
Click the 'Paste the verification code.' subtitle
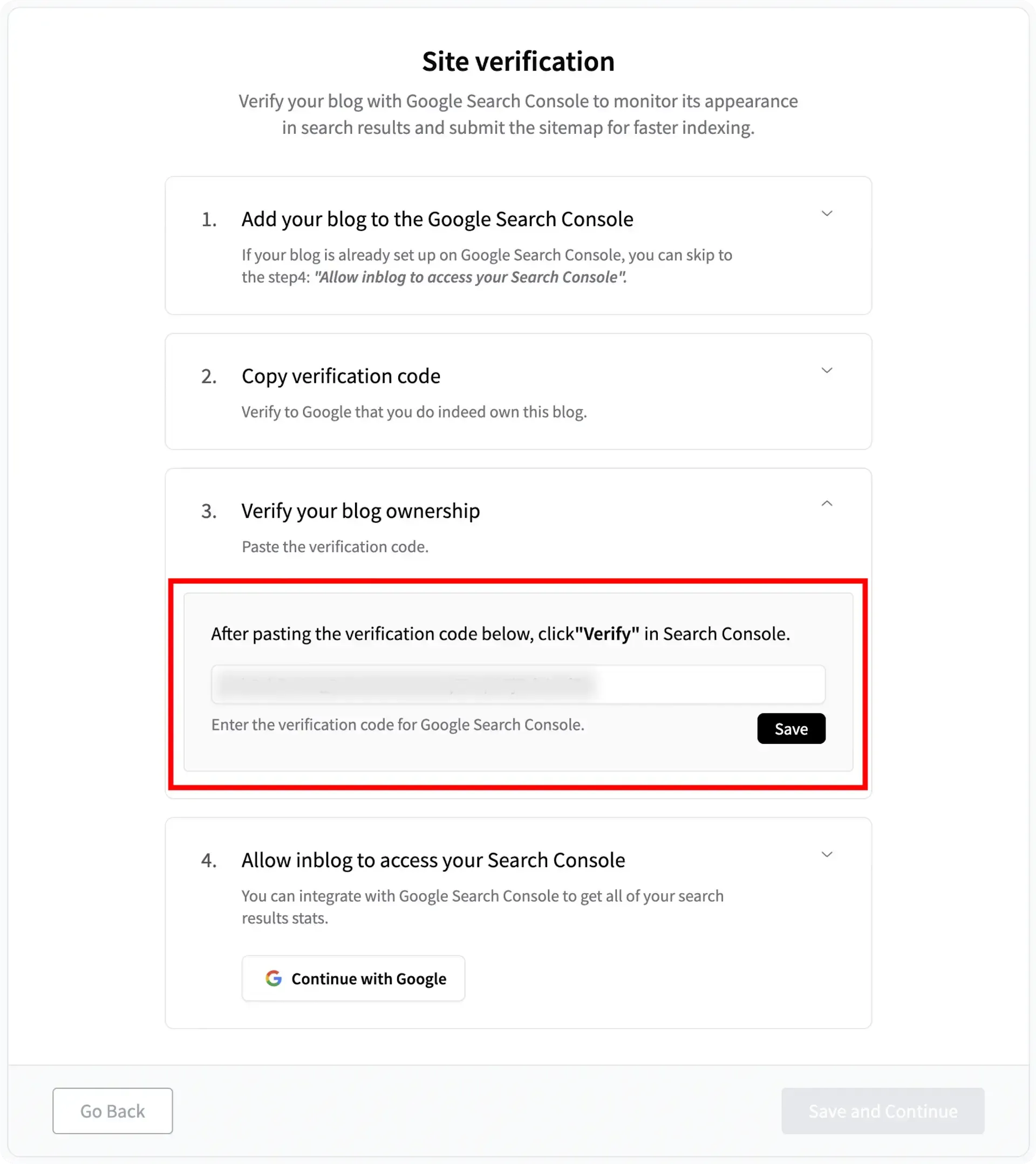335,547
